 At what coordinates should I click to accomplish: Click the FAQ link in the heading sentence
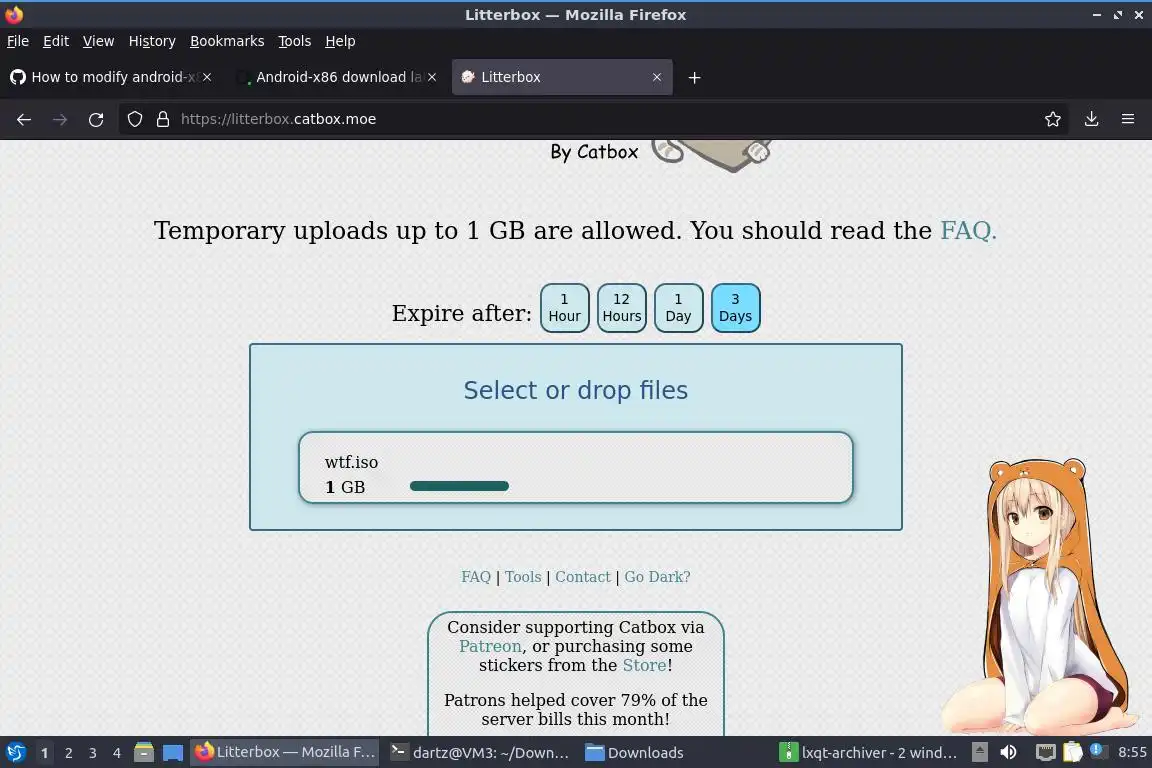click(x=968, y=231)
